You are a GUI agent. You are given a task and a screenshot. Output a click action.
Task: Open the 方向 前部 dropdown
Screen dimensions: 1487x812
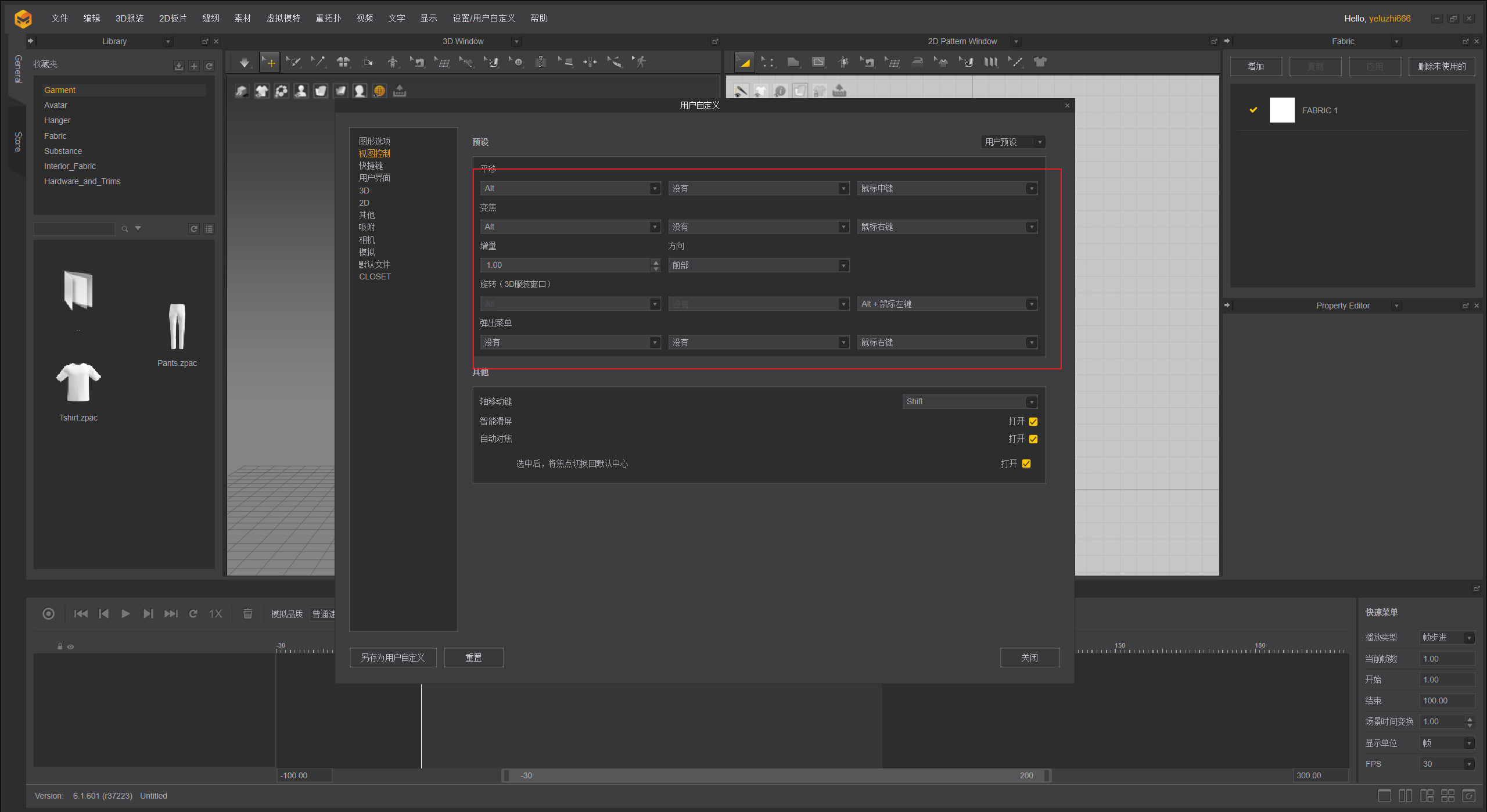[x=759, y=265]
